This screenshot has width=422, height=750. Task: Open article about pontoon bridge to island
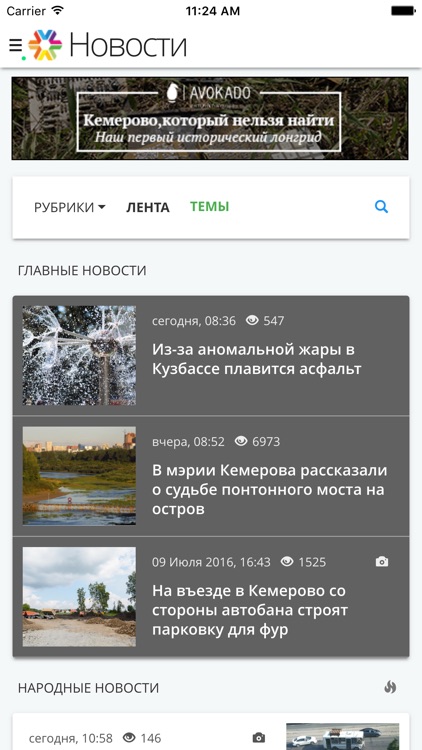211,476
